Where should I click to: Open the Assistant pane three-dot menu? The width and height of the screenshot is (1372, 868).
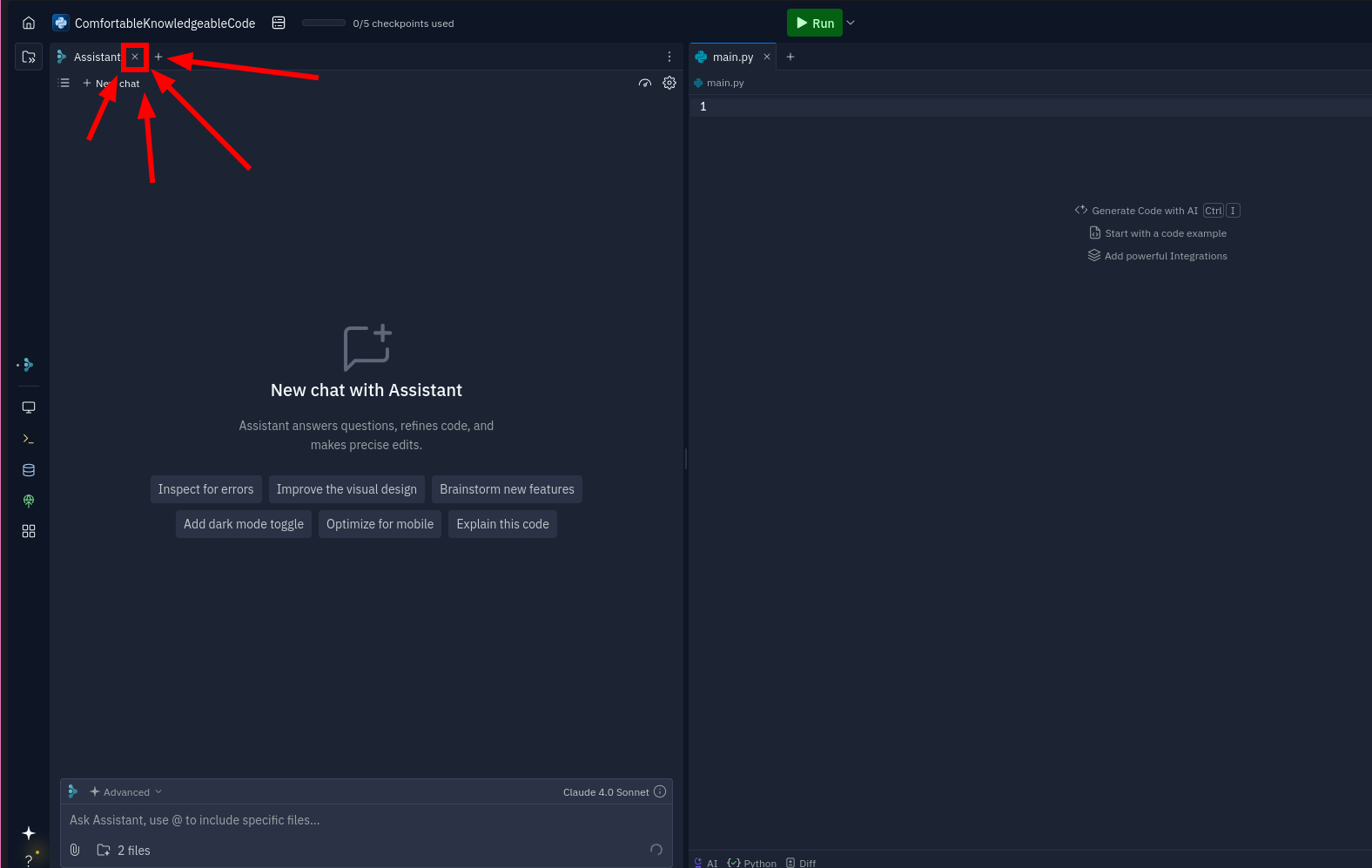669,57
